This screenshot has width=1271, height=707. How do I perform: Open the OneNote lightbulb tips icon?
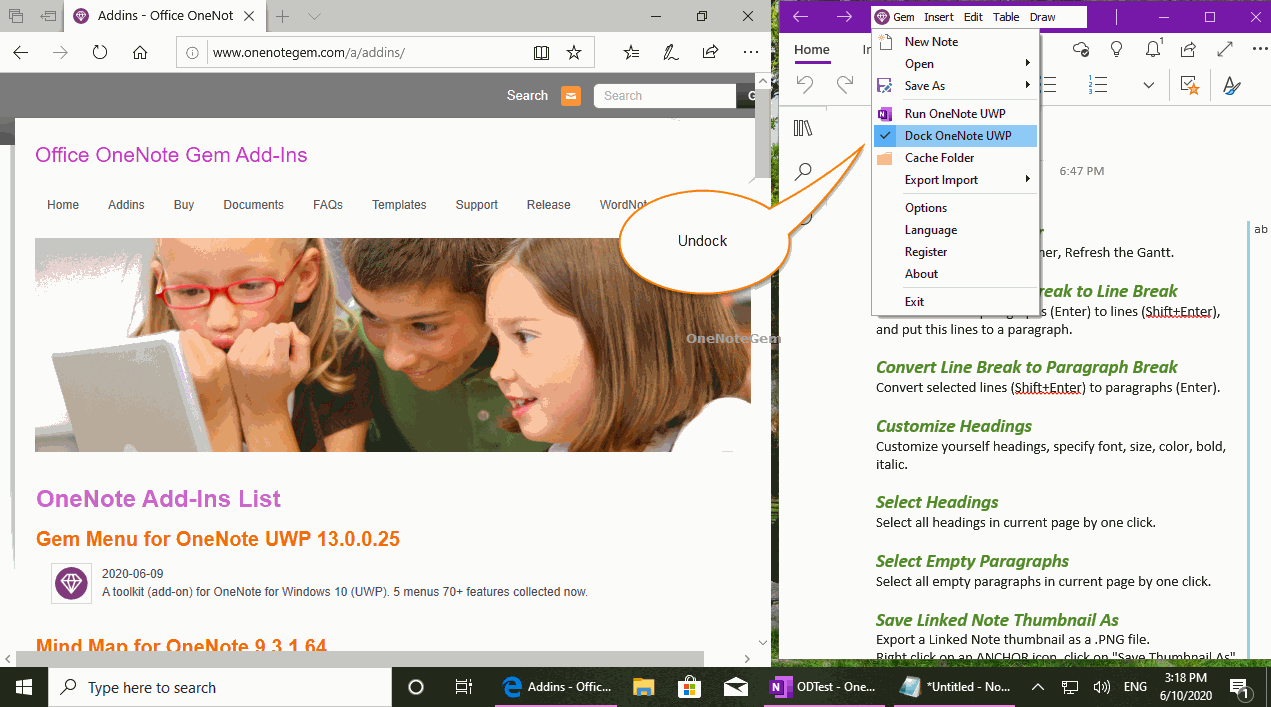pyautogui.click(x=1117, y=49)
